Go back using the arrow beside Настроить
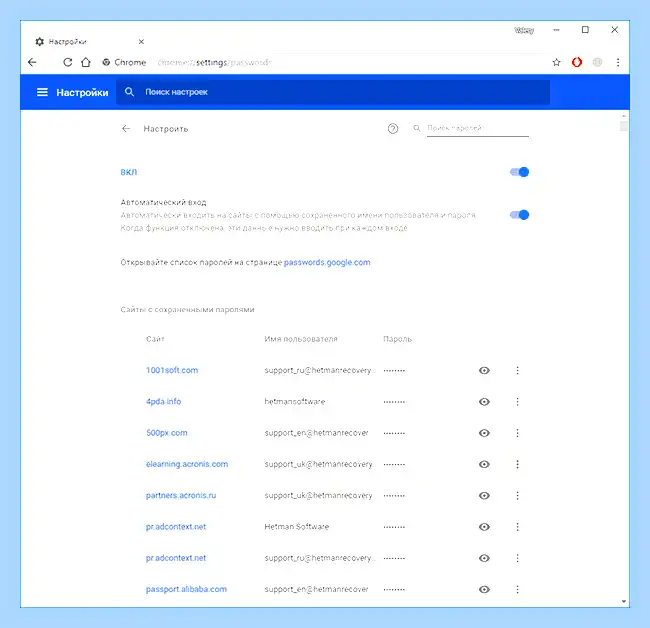Screen dimensions: 650x628 (x=126, y=129)
